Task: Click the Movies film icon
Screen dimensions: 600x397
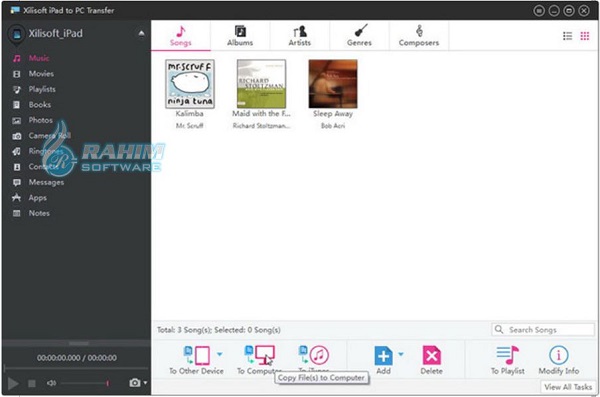Action: [x=17, y=74]
